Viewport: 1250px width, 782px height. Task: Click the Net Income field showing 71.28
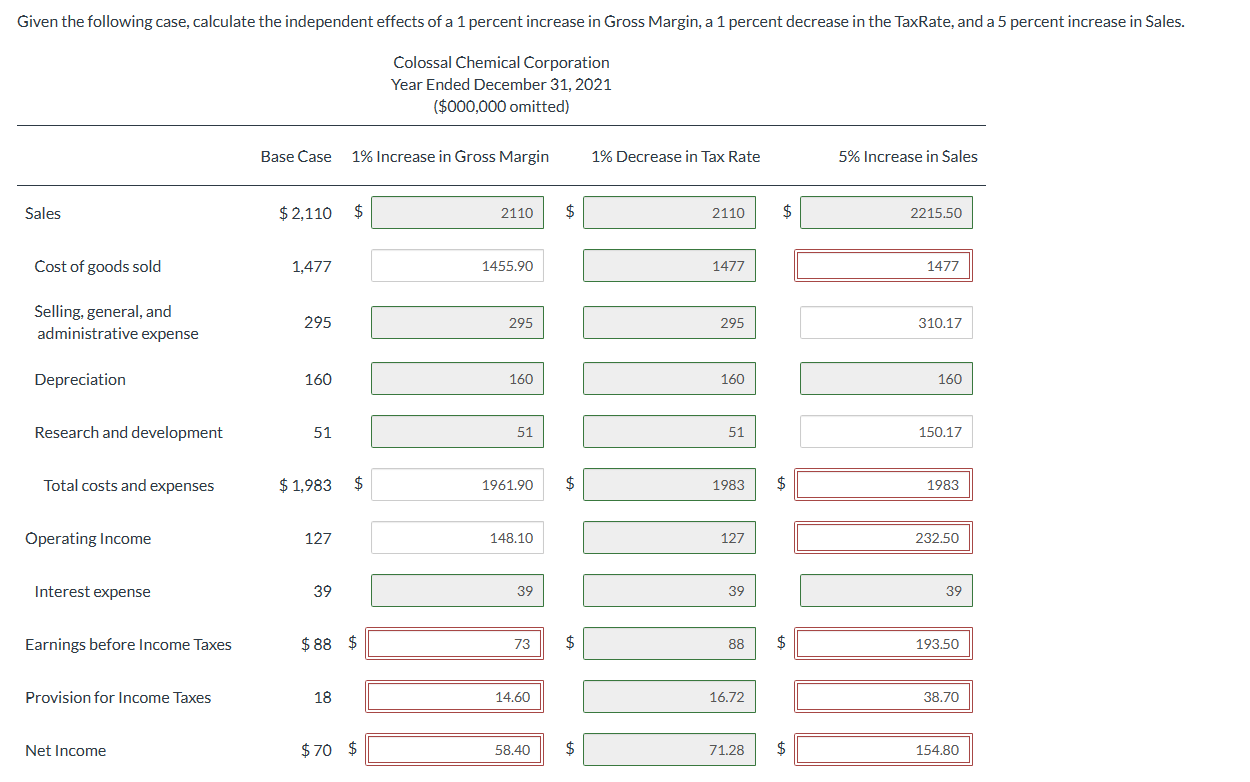click(x=669, y=749)
